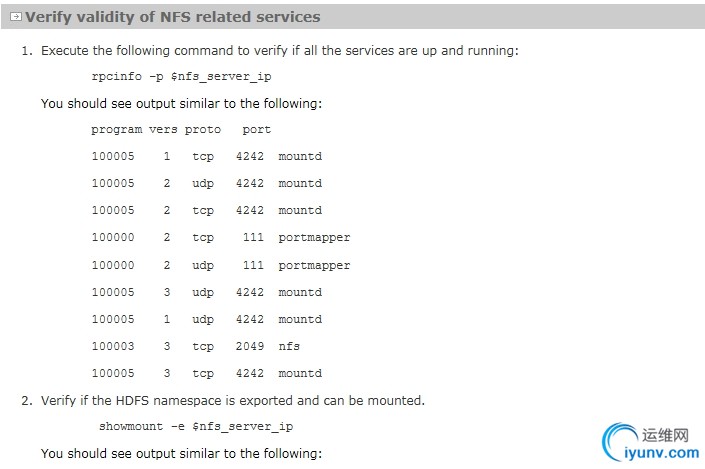Click the udp portmapper row text

[221, 265]
